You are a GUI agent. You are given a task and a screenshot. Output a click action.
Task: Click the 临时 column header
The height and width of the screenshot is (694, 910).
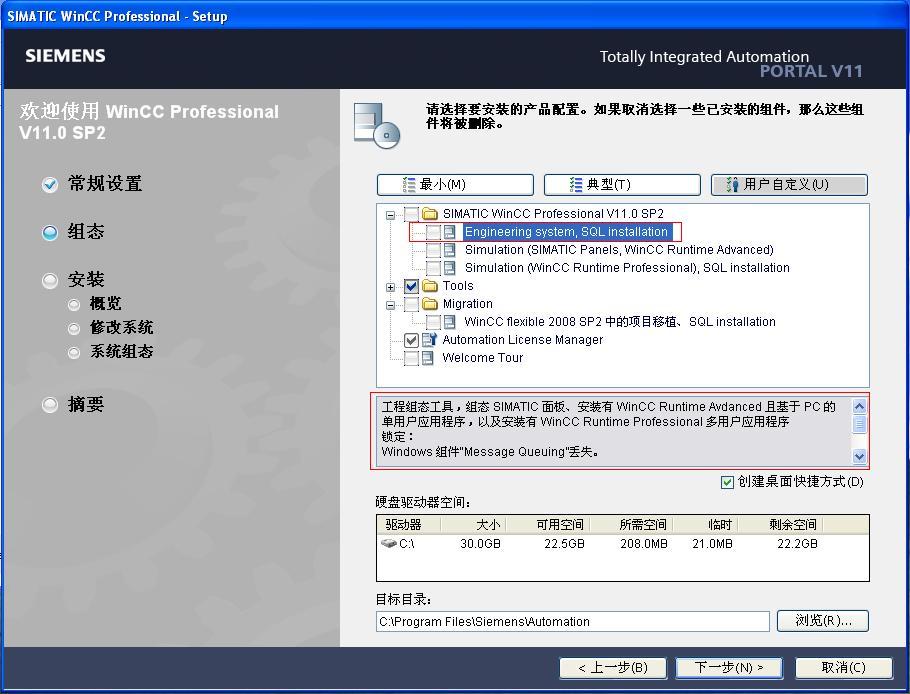705,525
